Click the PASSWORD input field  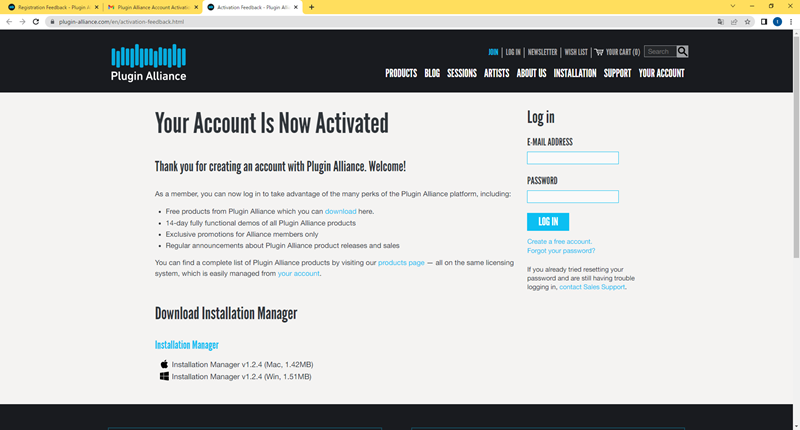(x=572, y=196)
